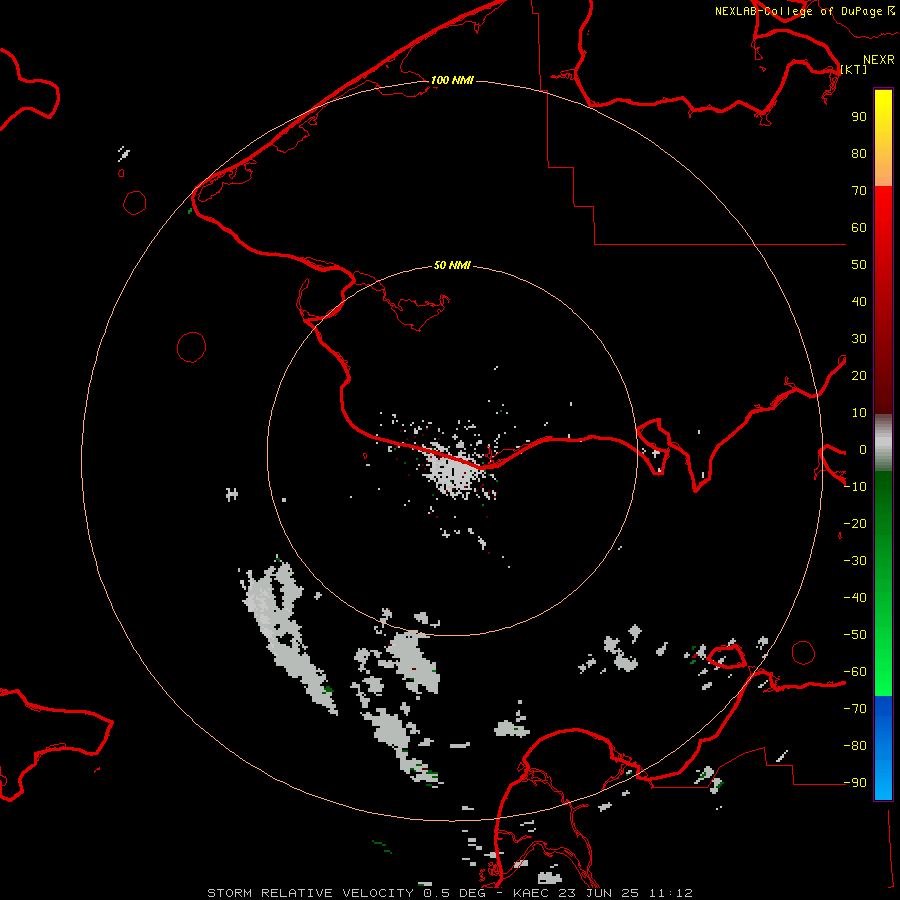Image resolution: width=900 pixels, height=900 pixels.
Task: Click the "-10" value on the velocity scale
Action: pyautogui.click(x=855, y=487)
